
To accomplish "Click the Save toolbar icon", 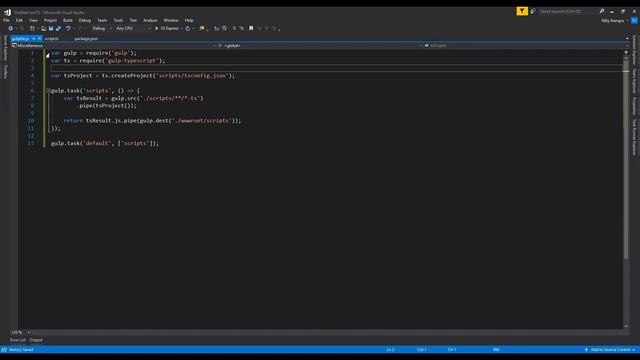I will [x=51, y=29].
